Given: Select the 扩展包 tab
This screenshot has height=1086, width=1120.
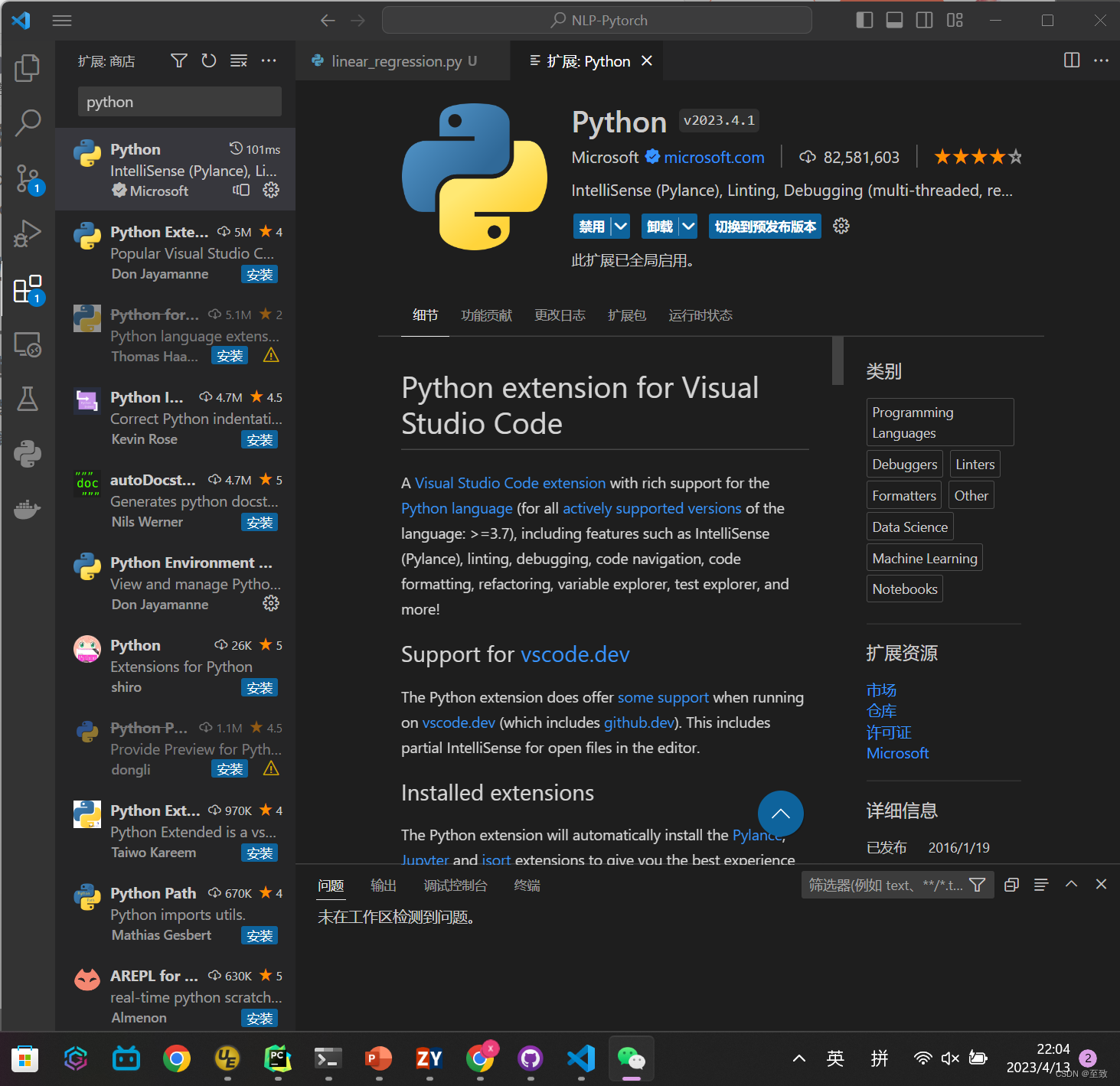Looking at the screenshot, I should (x=627, y=315).
